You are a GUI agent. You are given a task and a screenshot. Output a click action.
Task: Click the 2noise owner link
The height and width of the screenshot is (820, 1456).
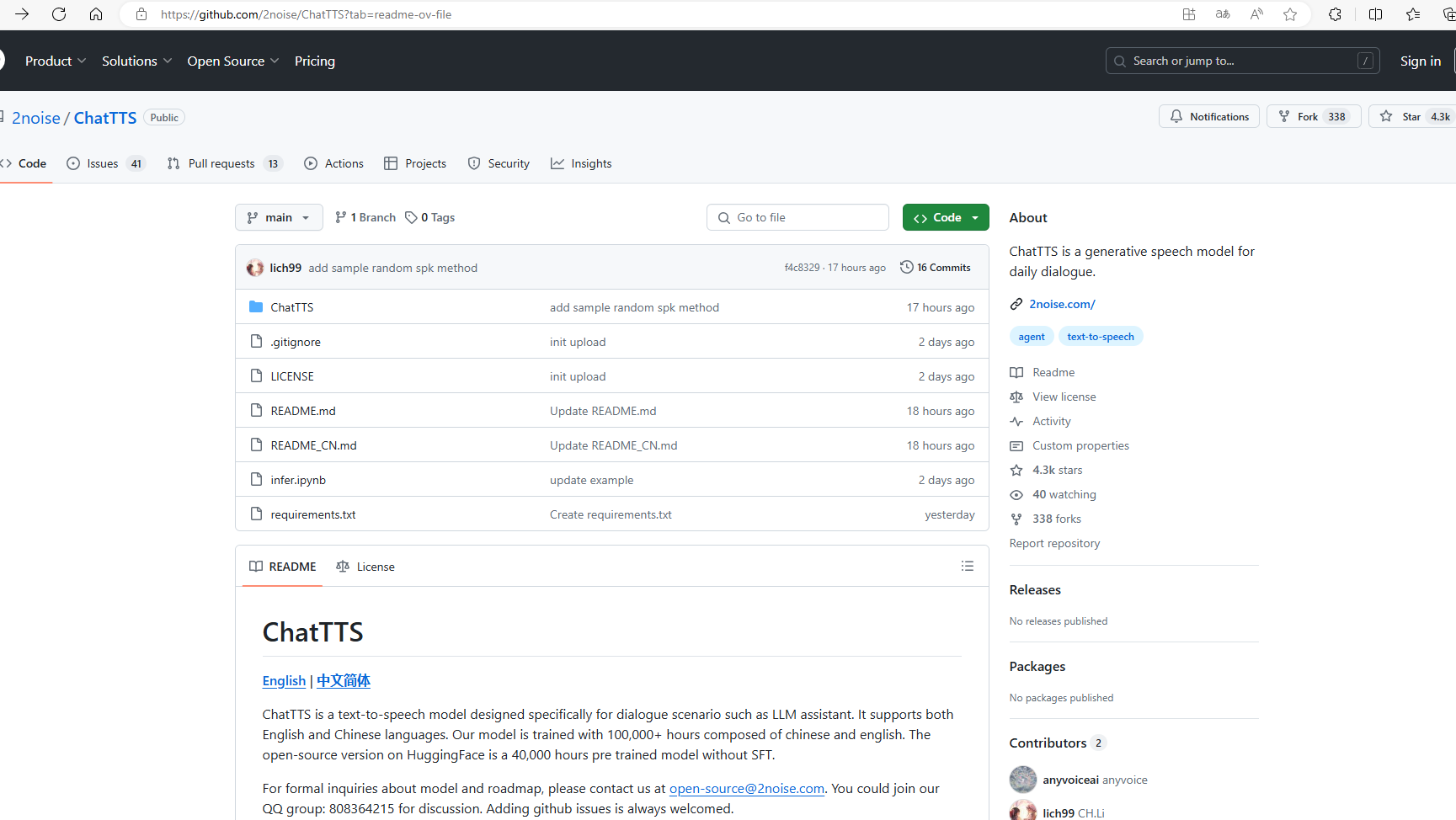(x=36, y=118)
